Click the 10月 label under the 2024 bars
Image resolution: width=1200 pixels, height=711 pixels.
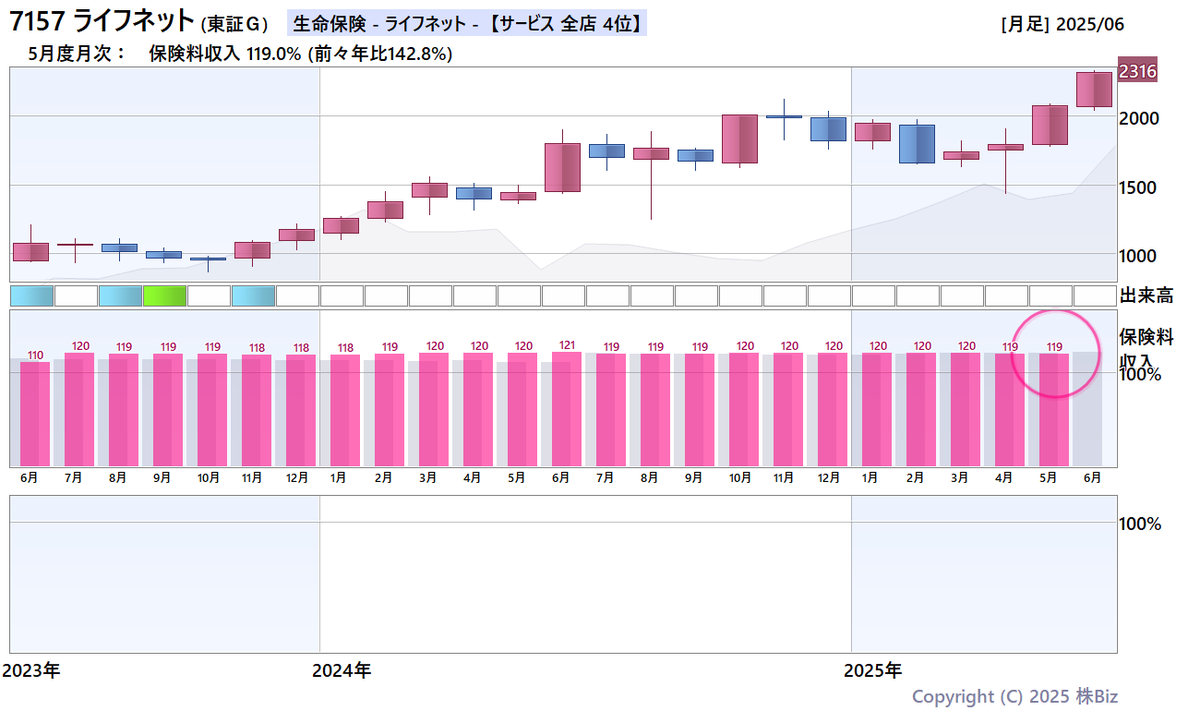coord(739,478)
